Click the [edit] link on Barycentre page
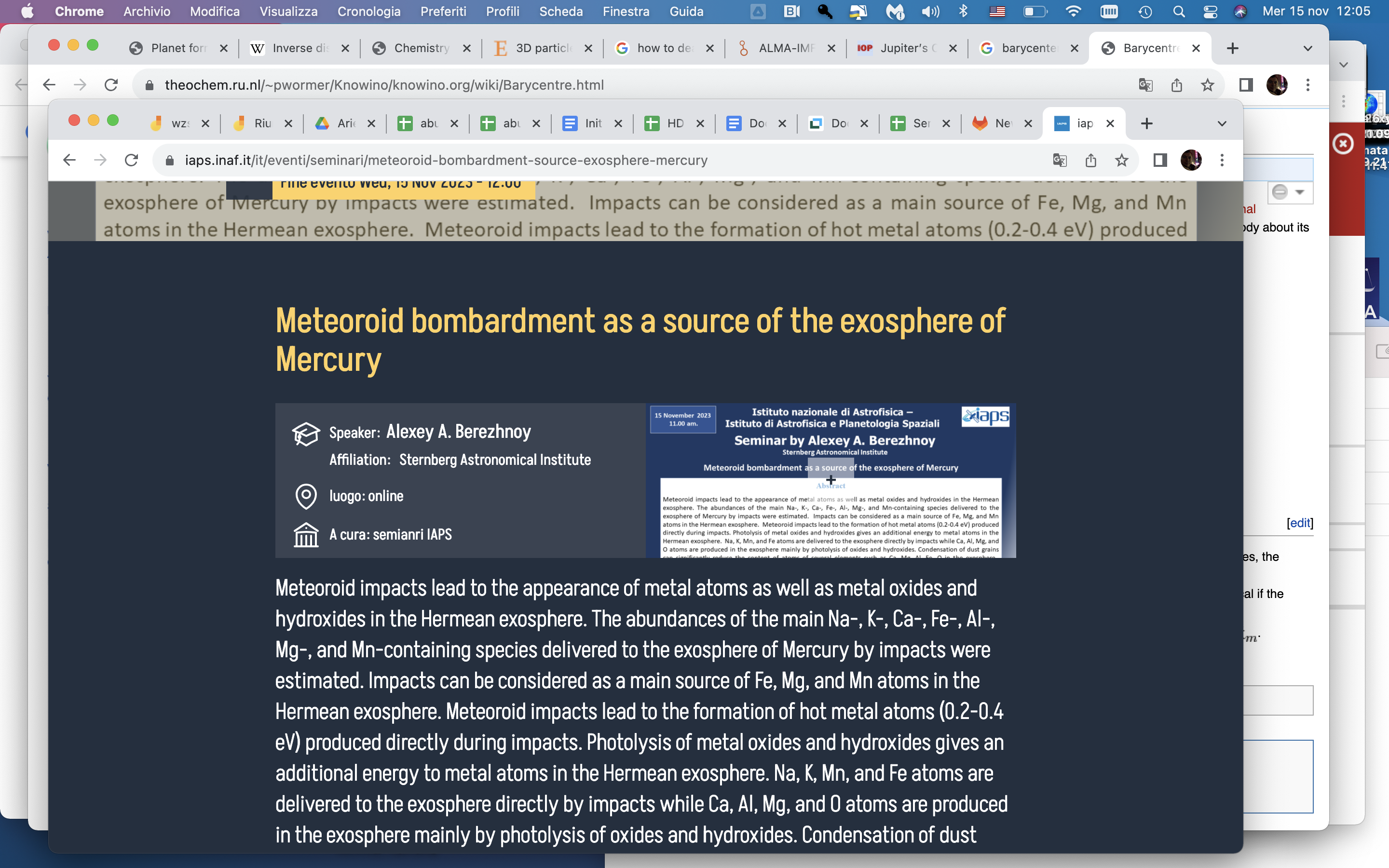This screenshot has width=1389, height=868. click(1299, 522)
